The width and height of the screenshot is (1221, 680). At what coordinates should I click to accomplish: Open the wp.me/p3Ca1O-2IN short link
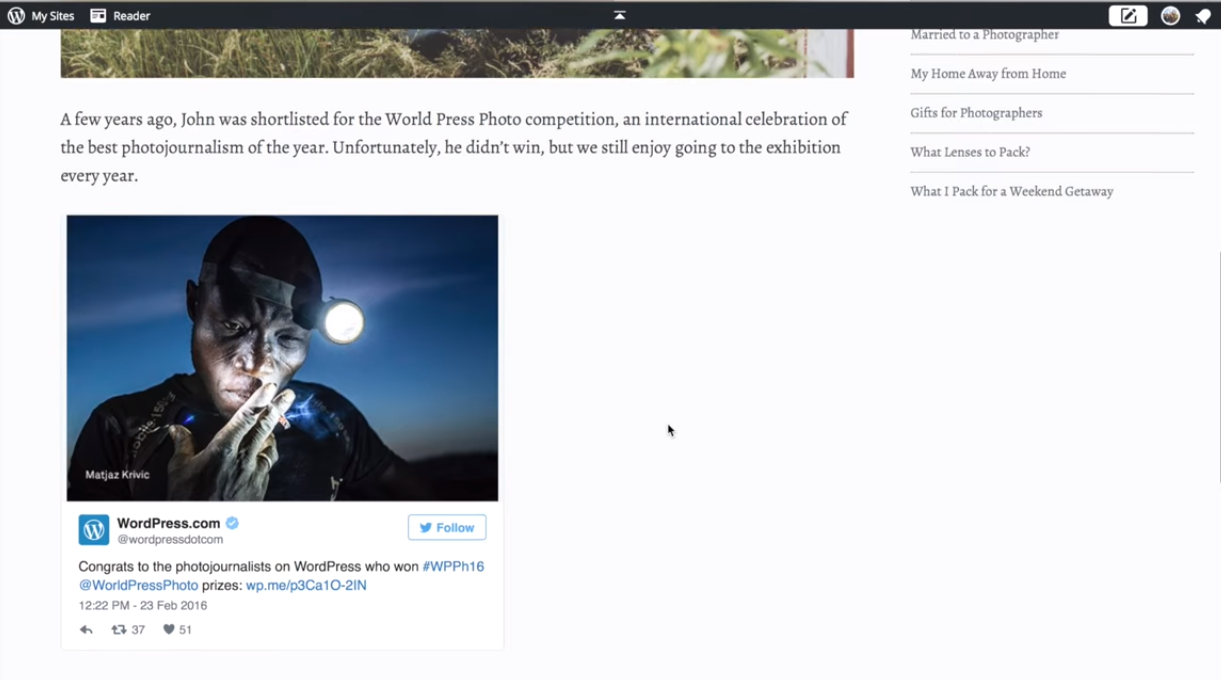coord(306,585)
